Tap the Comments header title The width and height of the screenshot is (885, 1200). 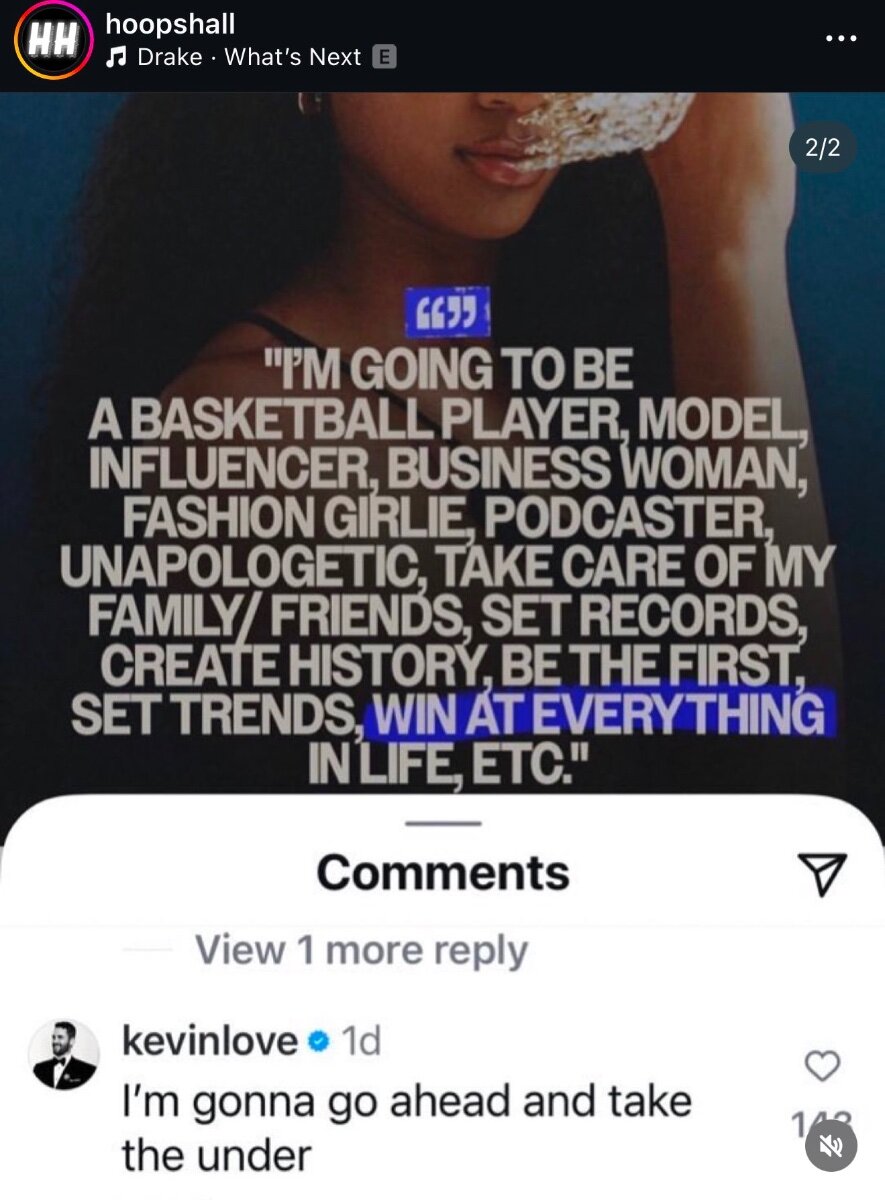click(443, 873)
